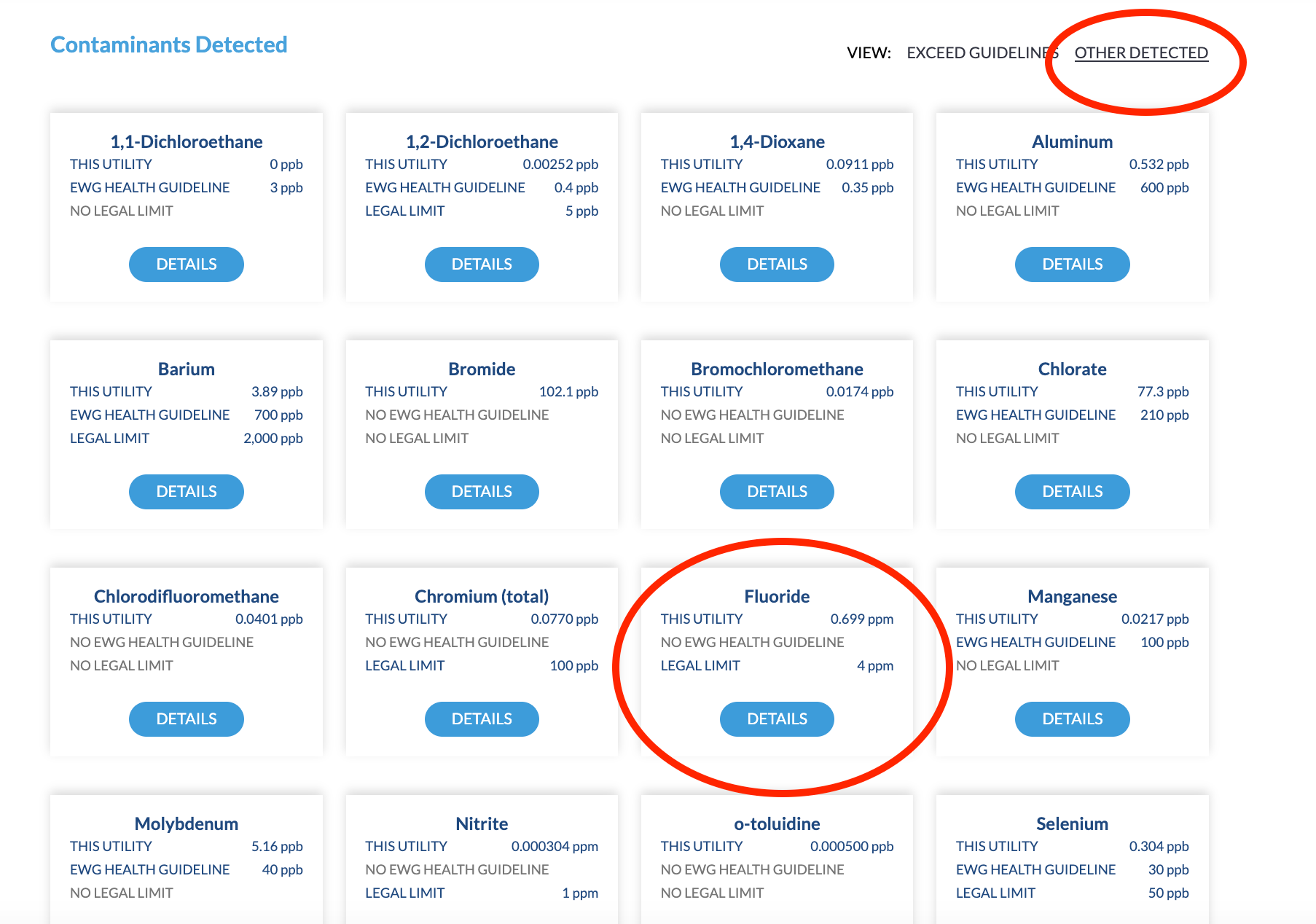Click the Nitrite contaminant title

click(482, 824)
